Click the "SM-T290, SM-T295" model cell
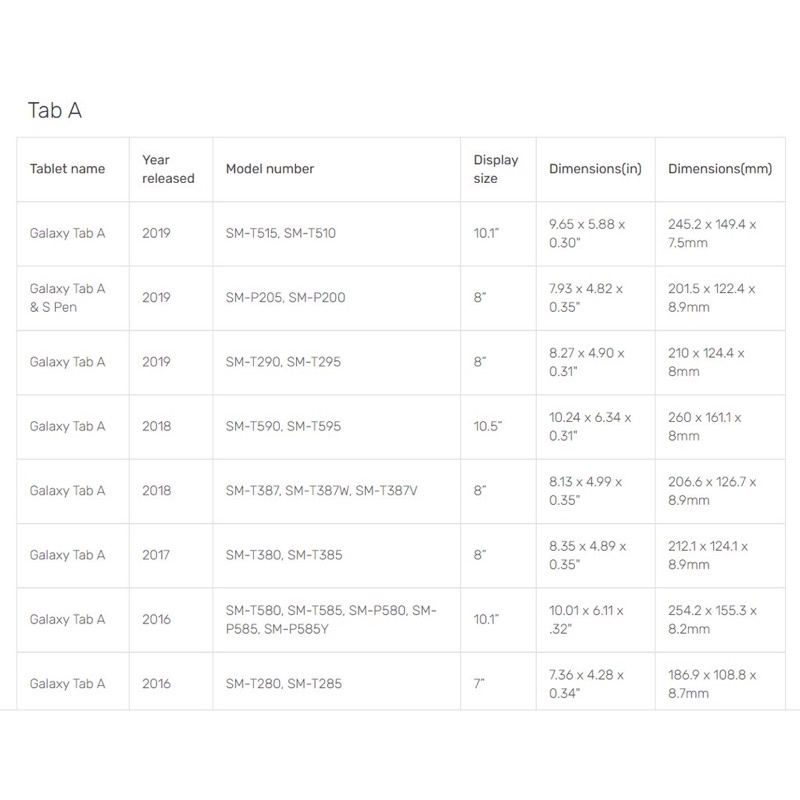Screen dimensions: 800x800 (x=283, y=362)
